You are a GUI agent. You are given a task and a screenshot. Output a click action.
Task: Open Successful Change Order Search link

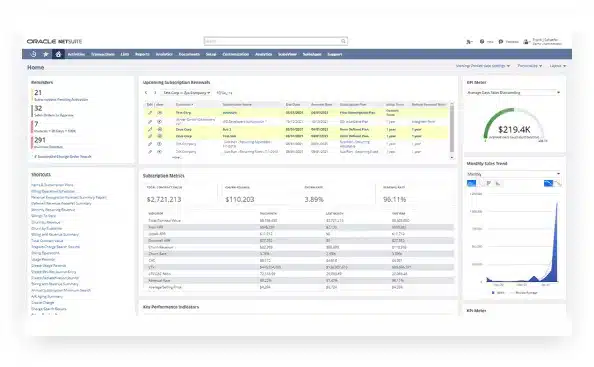(64, 156)
